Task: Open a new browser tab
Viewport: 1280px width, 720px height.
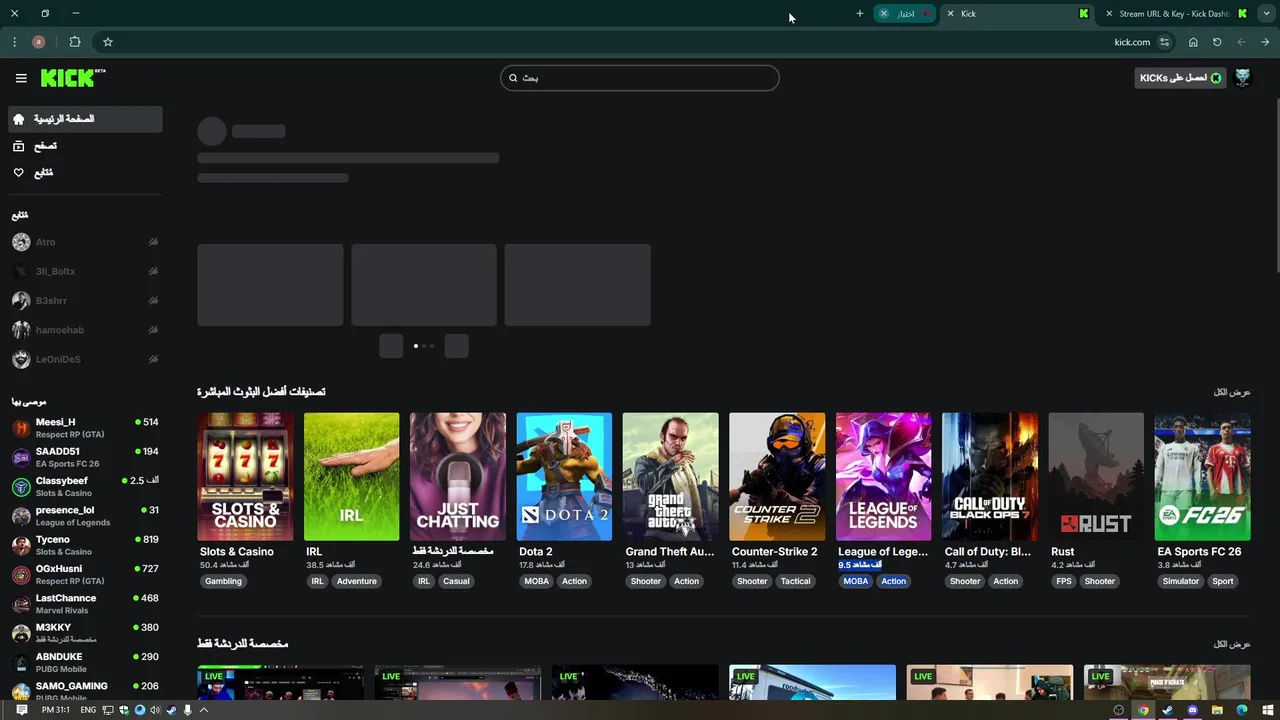Action: [x=859, y=14]
